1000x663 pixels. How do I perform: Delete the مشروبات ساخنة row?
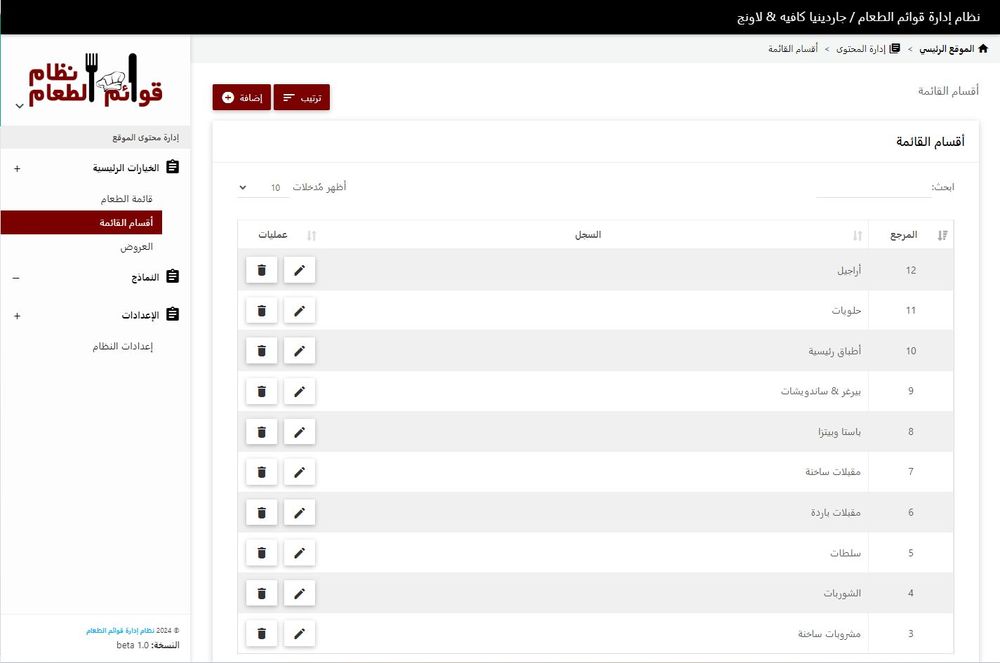[261, 633]
